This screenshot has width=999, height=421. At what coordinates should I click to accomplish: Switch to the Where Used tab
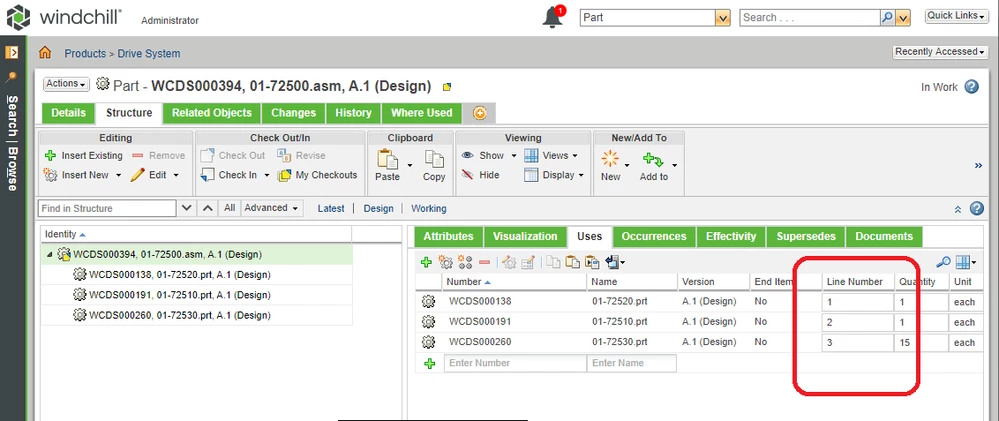point(422,113)
